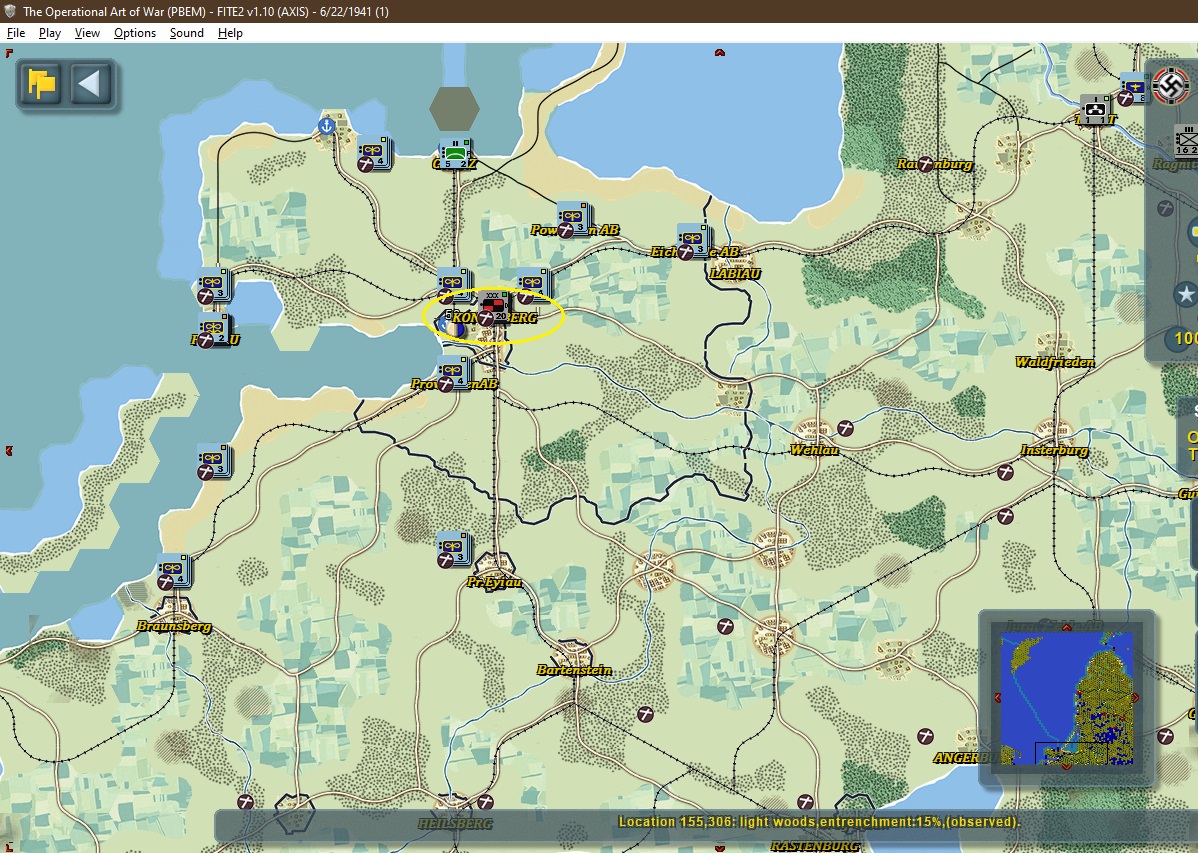Click the Braunsberg city label
This screenshot has height=853, width=1198.
pos(174,626)
